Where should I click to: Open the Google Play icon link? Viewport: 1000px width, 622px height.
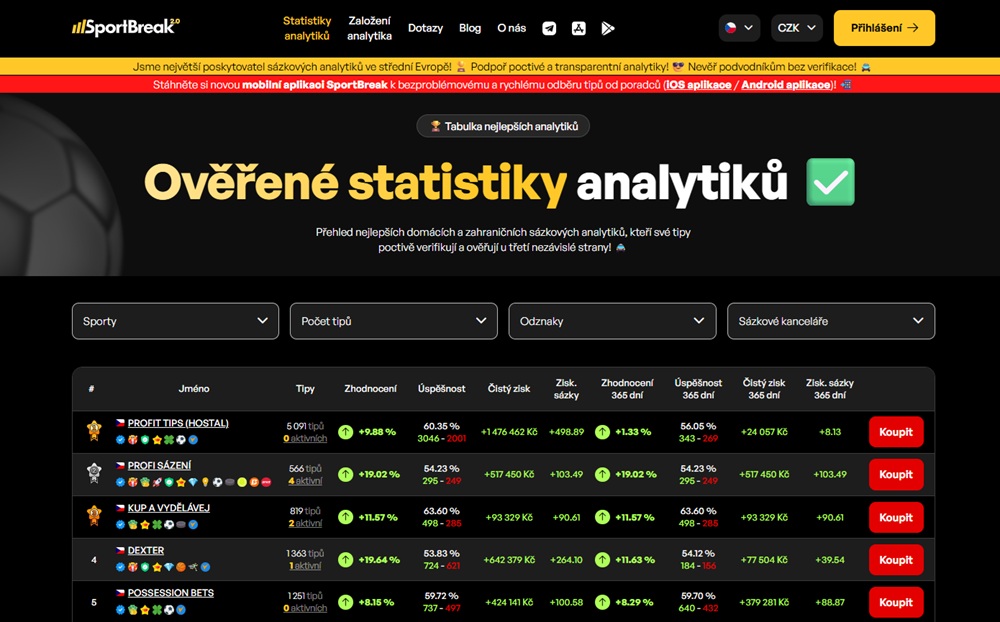tap(607, 28)
